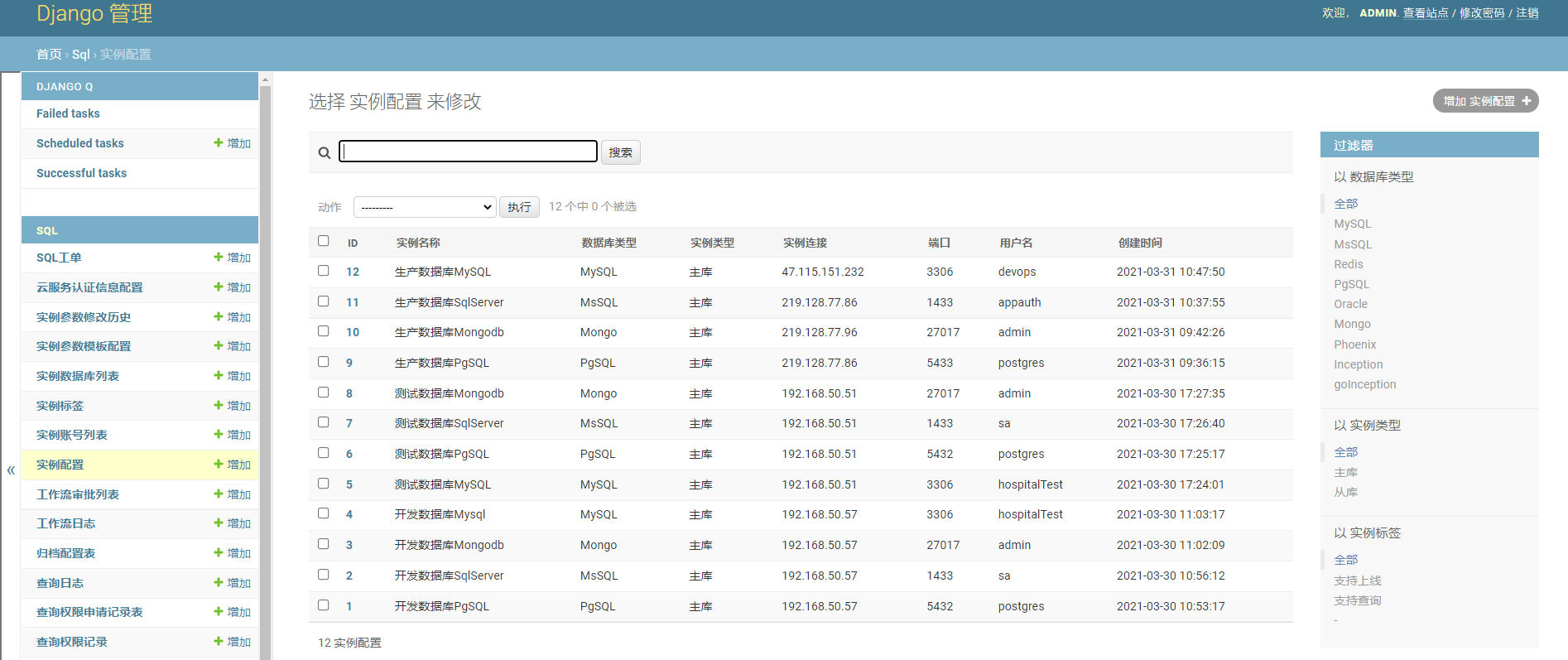
Task: Select checkbox for 开发数据库PgSQL row
Action: coord(324,605)
